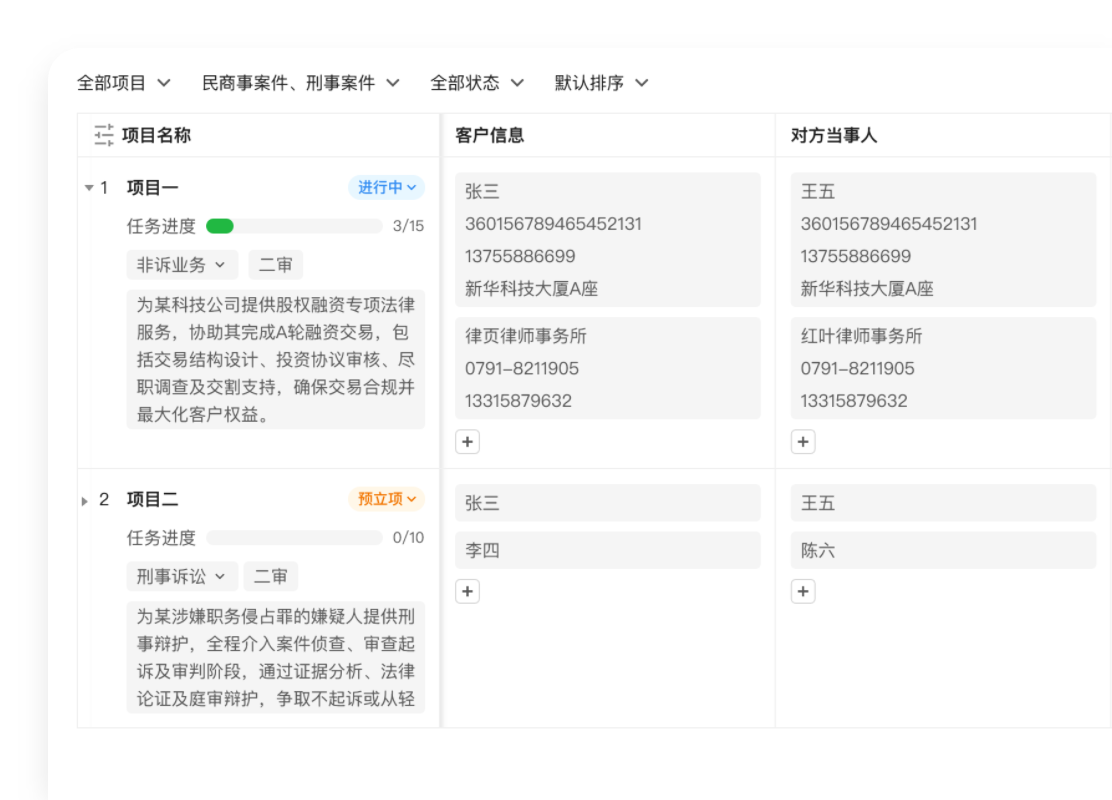Image resolution: width=1112 pixels, height=800 pixels.
Task: Click phone 13315879632 under 红叶律师事务所
Action: click(854, 401)
